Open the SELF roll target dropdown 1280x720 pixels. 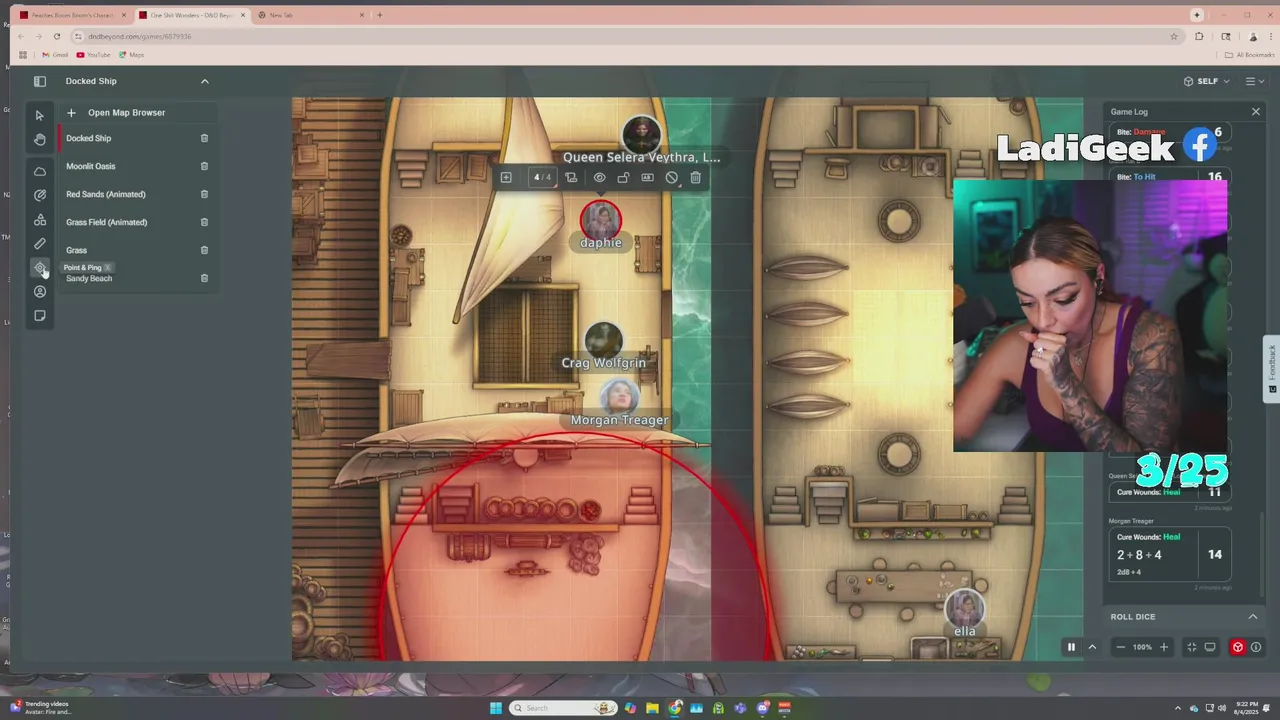[1207, 81]
